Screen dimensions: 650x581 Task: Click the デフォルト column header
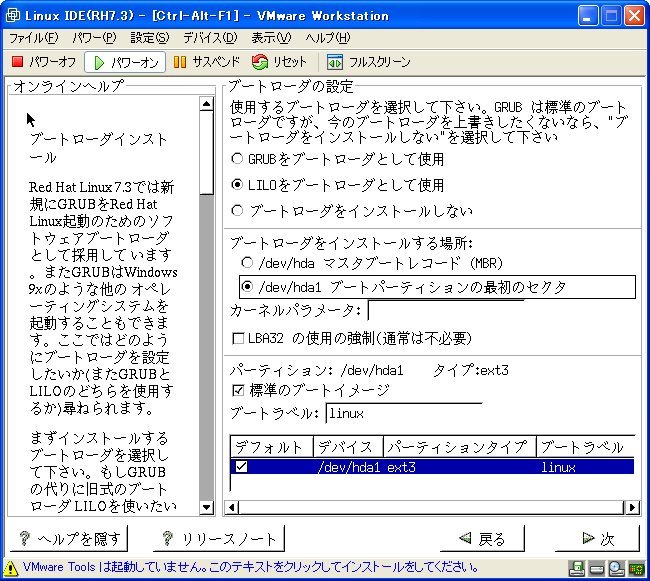(x=271, y=447)
